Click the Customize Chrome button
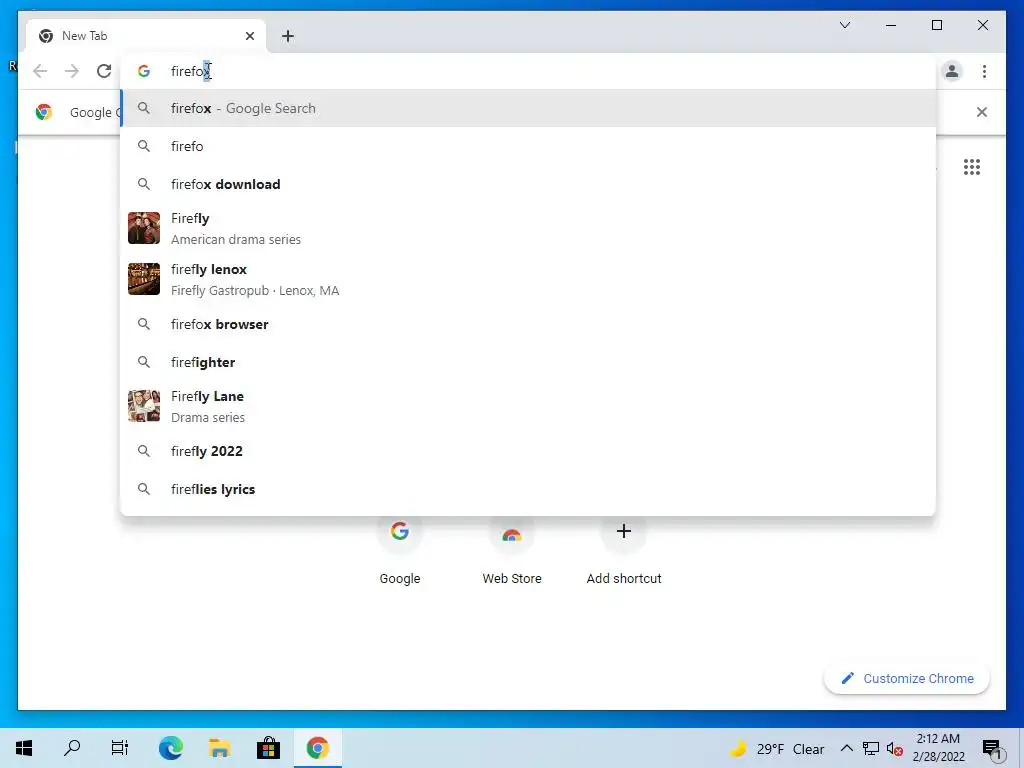The height and width of the screenshot is (768, 1024). point(906,679)
